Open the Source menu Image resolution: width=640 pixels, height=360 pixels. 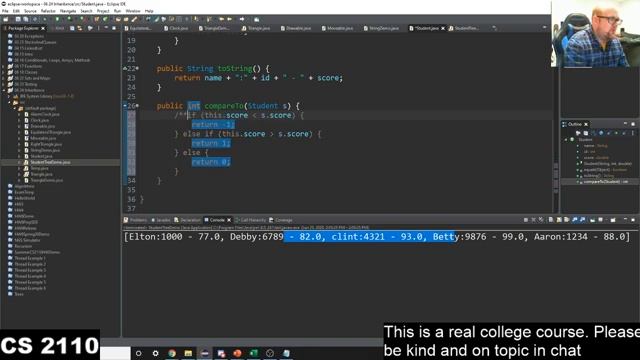[x=30, y=11]
